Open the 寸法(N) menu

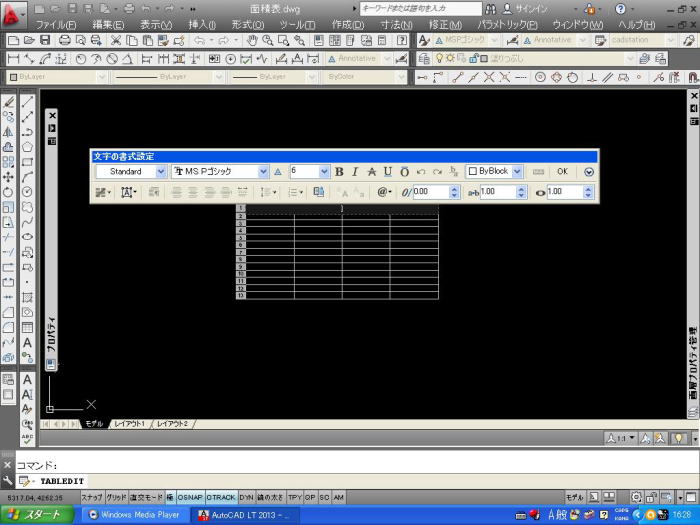pos(396,25)
